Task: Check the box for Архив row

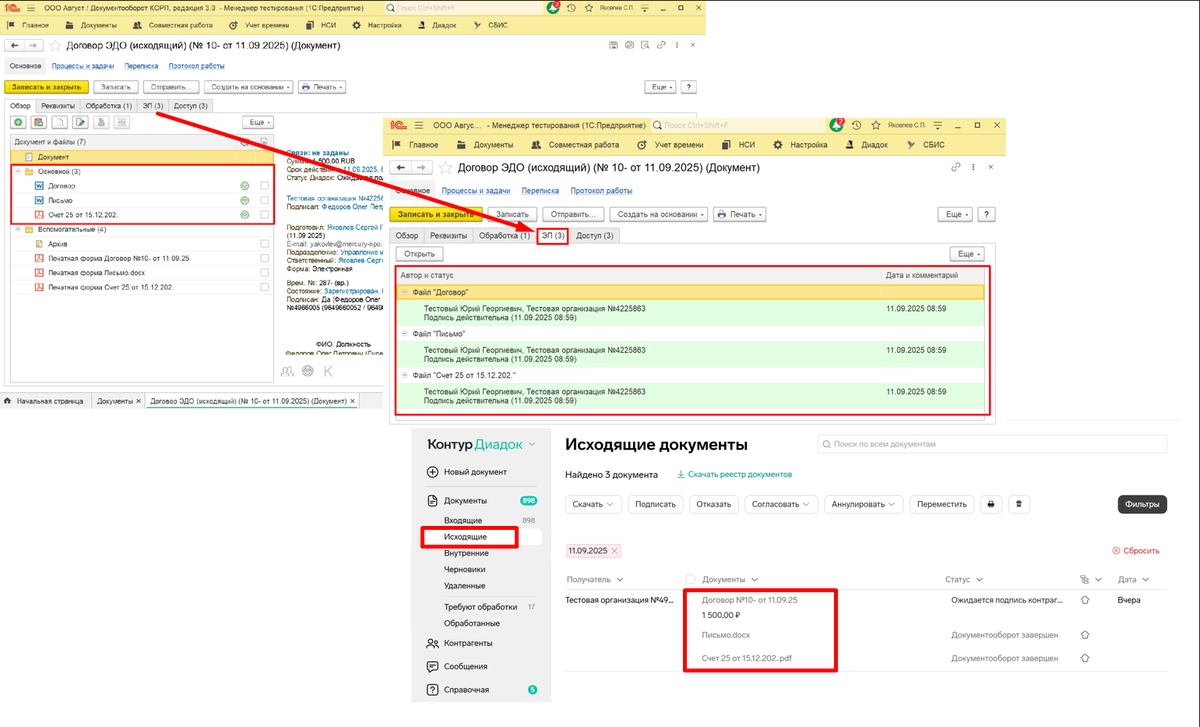Action: (x=264, y=243)
